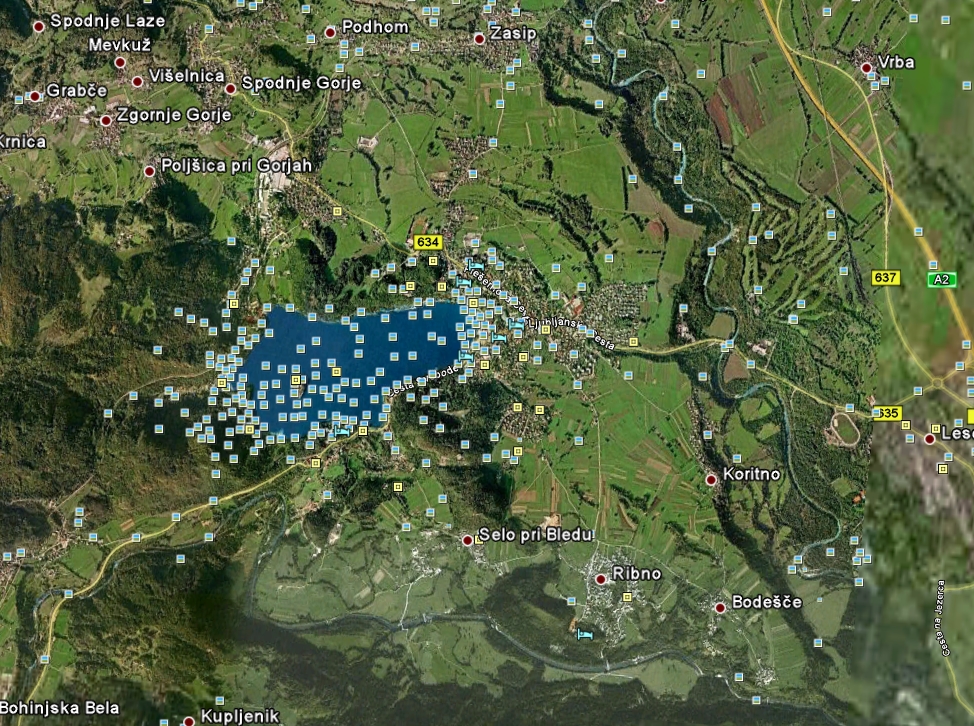Open the Vrba village placemark dot

867,68
